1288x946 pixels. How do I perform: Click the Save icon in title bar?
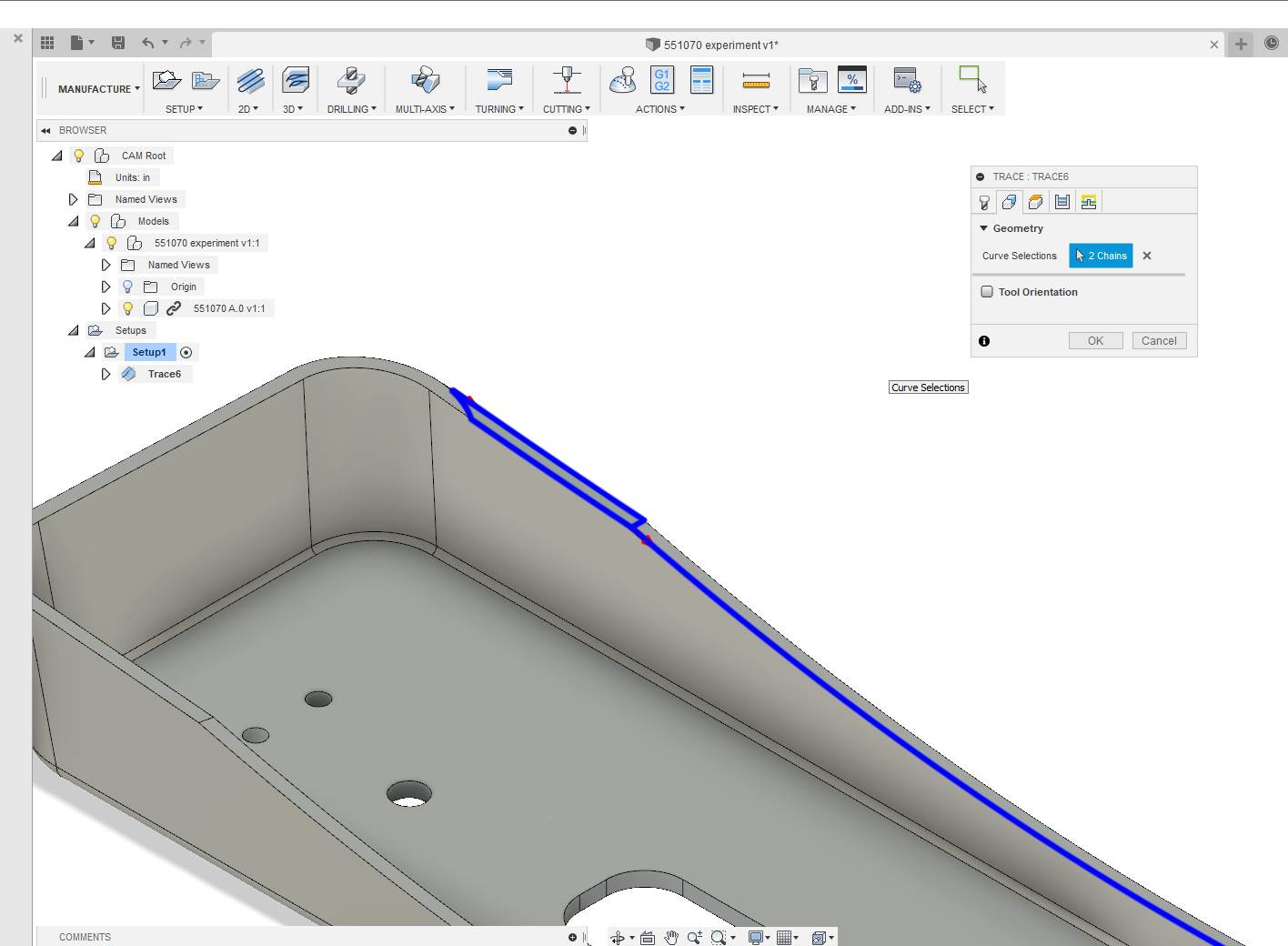118,43
